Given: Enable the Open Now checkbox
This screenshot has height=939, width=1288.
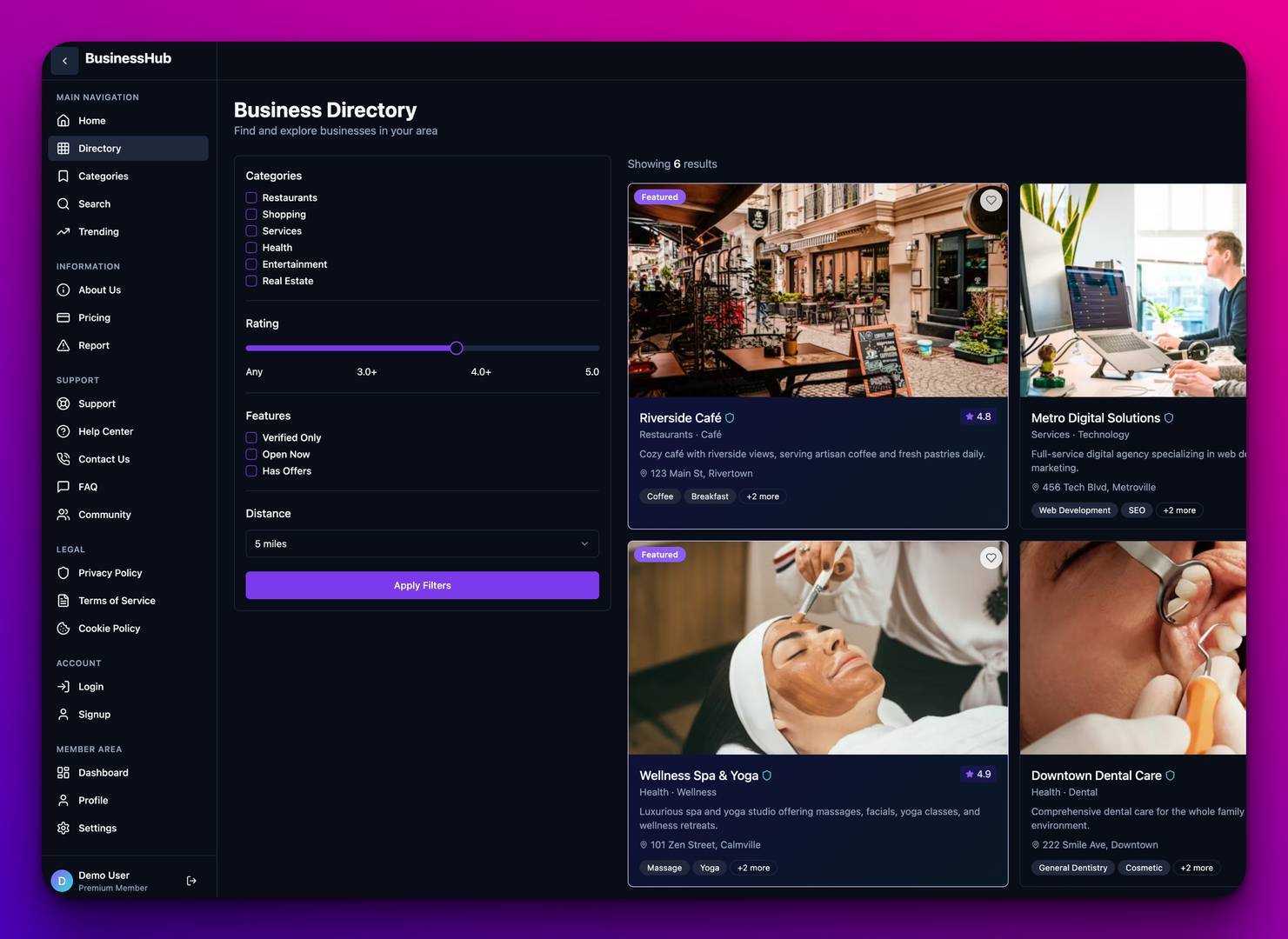Looking at the screenshot, I should click(251, 454).
